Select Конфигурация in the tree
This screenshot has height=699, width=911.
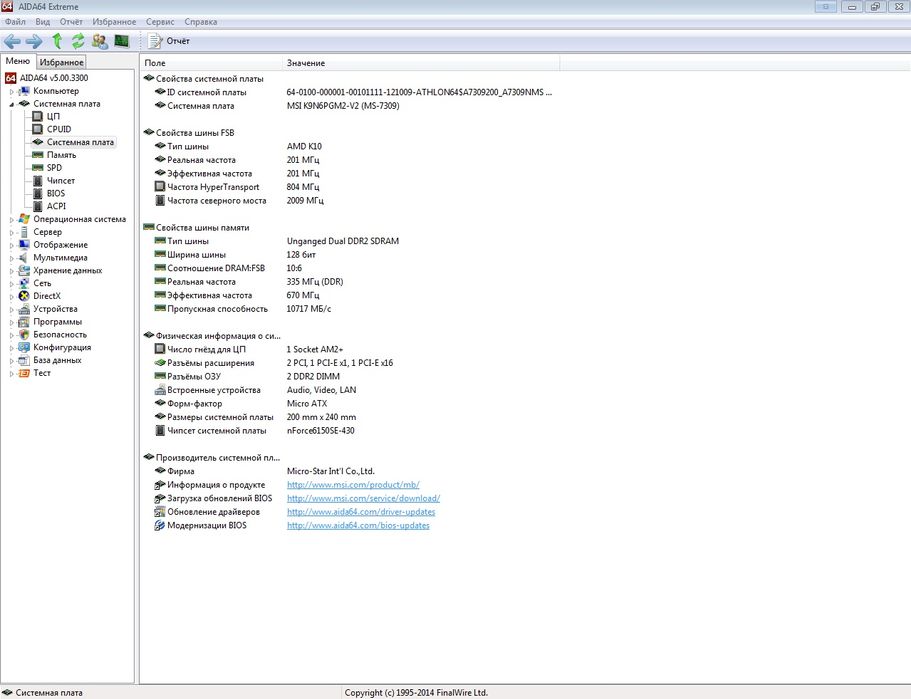(x=62, y=347)
